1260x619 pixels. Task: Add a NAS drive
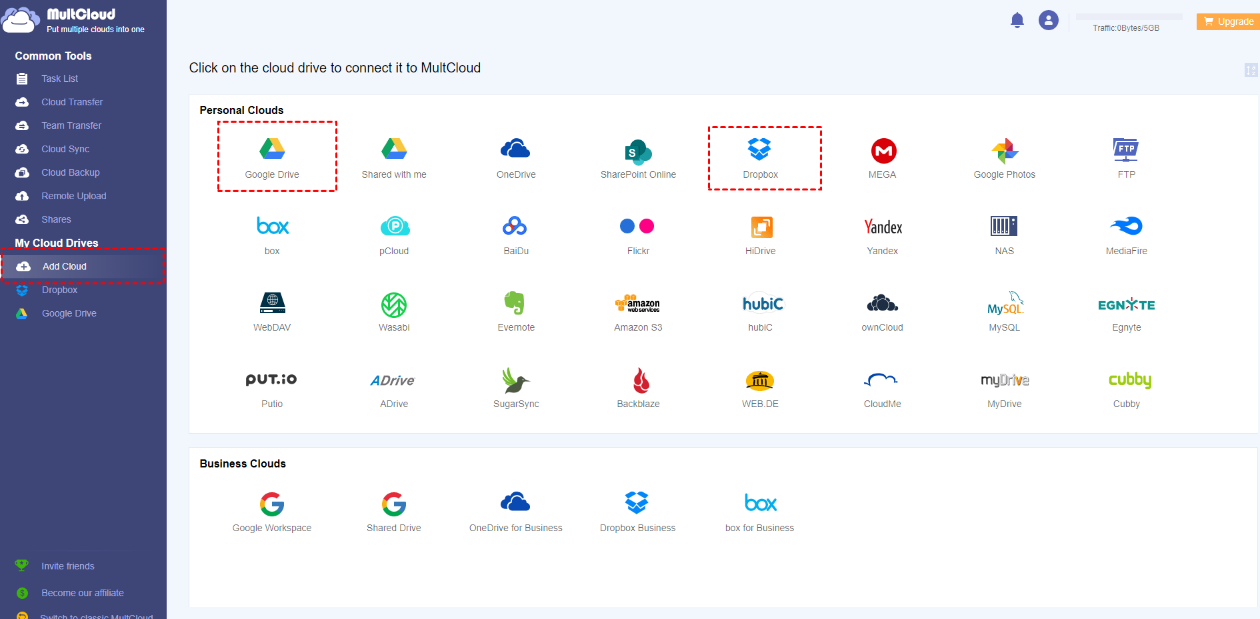click(x=1005, y=236)
